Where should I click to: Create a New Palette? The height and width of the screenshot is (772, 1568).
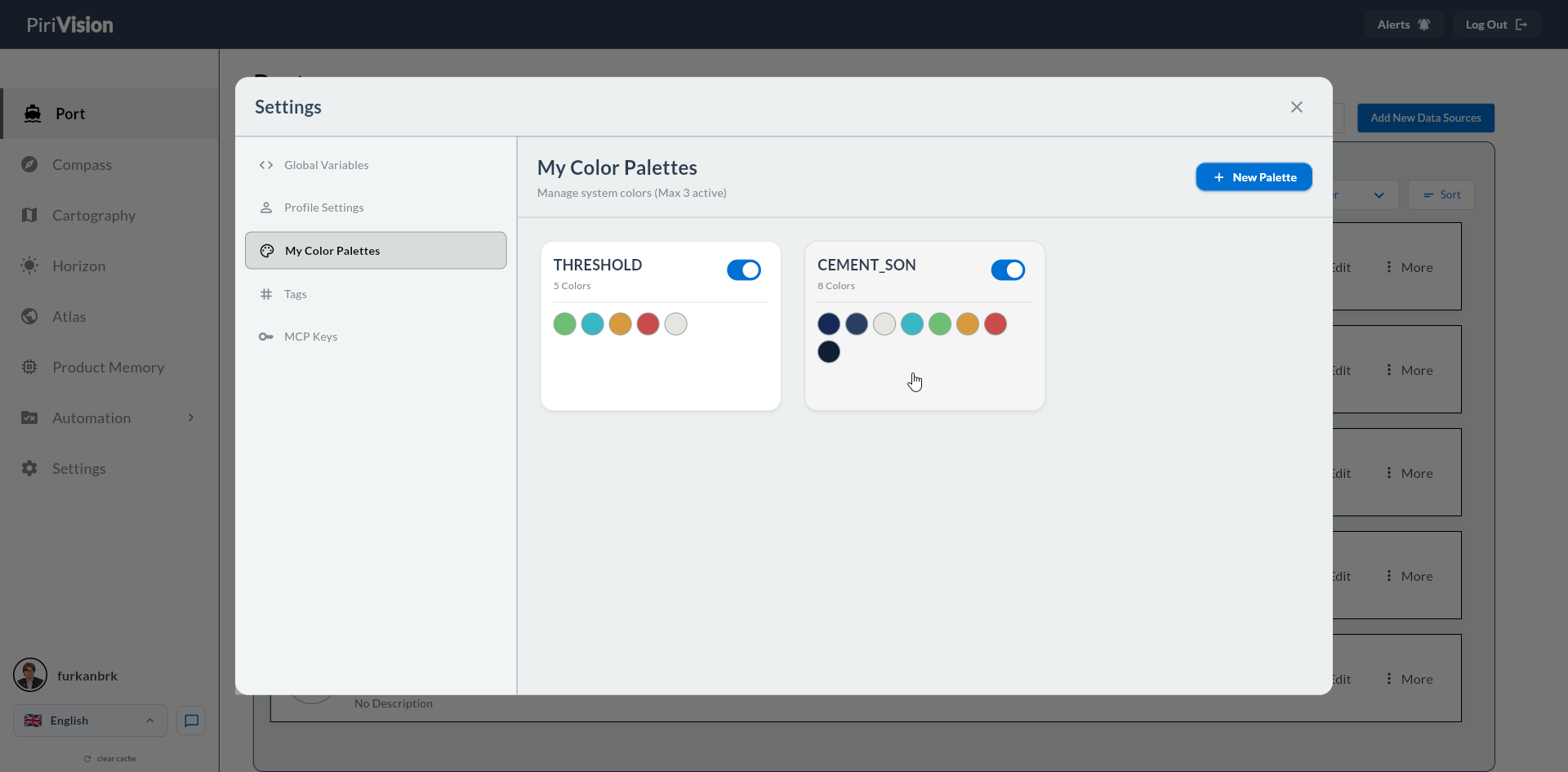click(x=1254, y=177)
